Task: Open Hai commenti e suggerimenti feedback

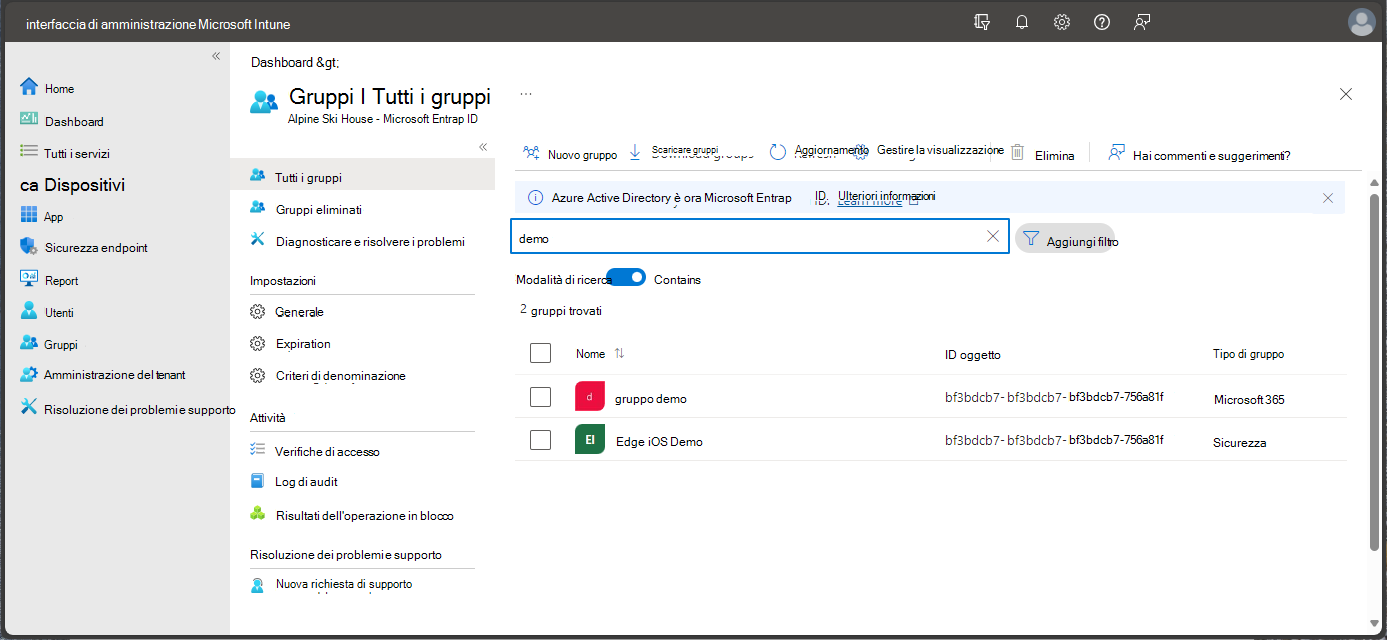Action: pos(1199,154)
